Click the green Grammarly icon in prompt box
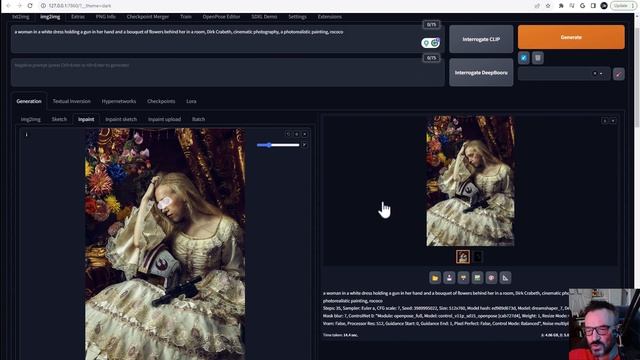The image size is (640, 360). pyautogui.click(x=435, y=43)
